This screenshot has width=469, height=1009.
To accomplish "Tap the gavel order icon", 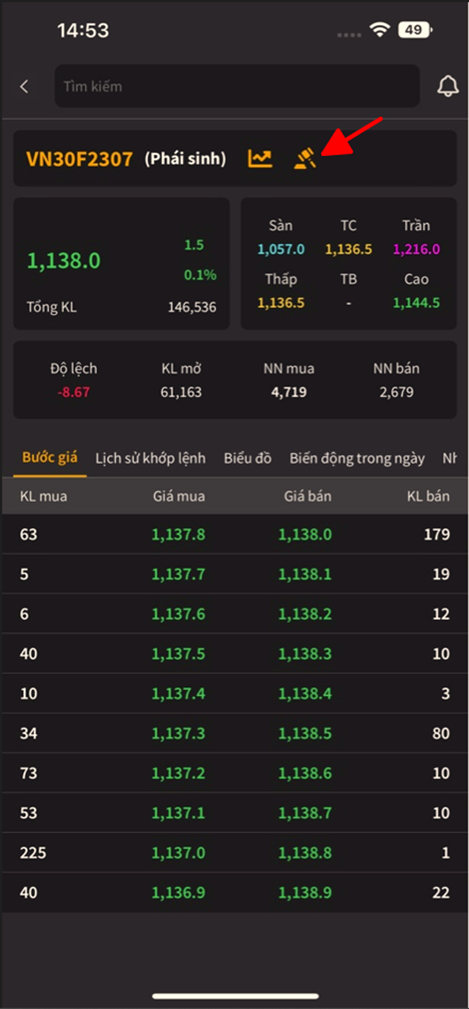I will point(305,158).
